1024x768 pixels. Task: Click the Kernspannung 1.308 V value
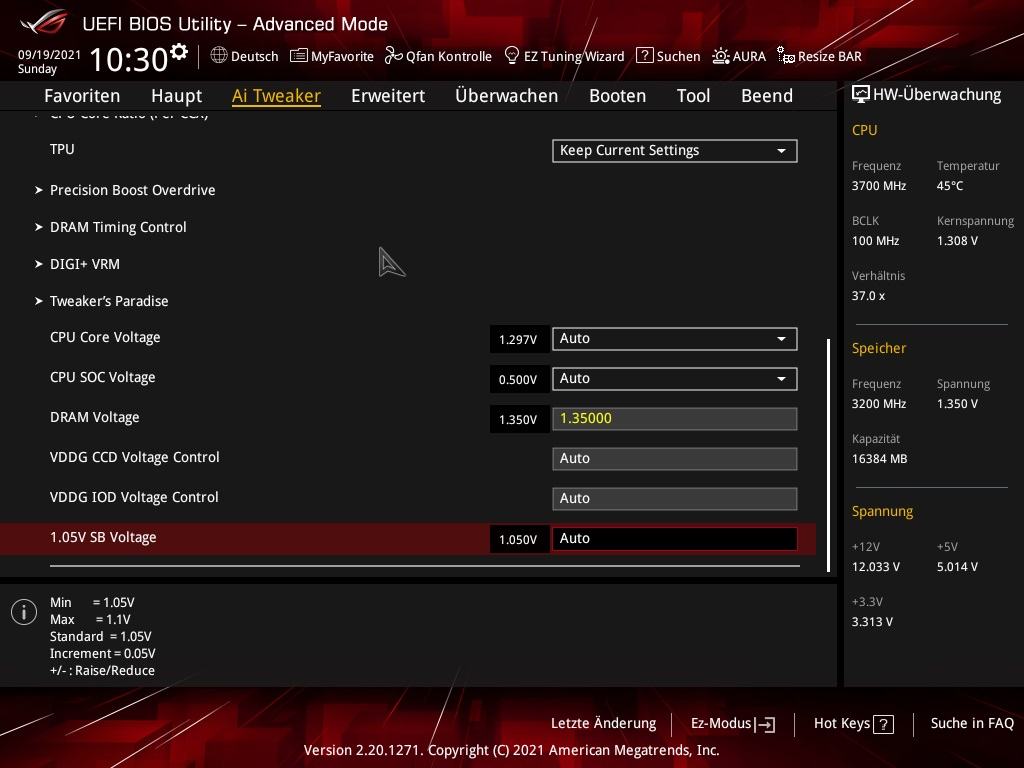957,241
